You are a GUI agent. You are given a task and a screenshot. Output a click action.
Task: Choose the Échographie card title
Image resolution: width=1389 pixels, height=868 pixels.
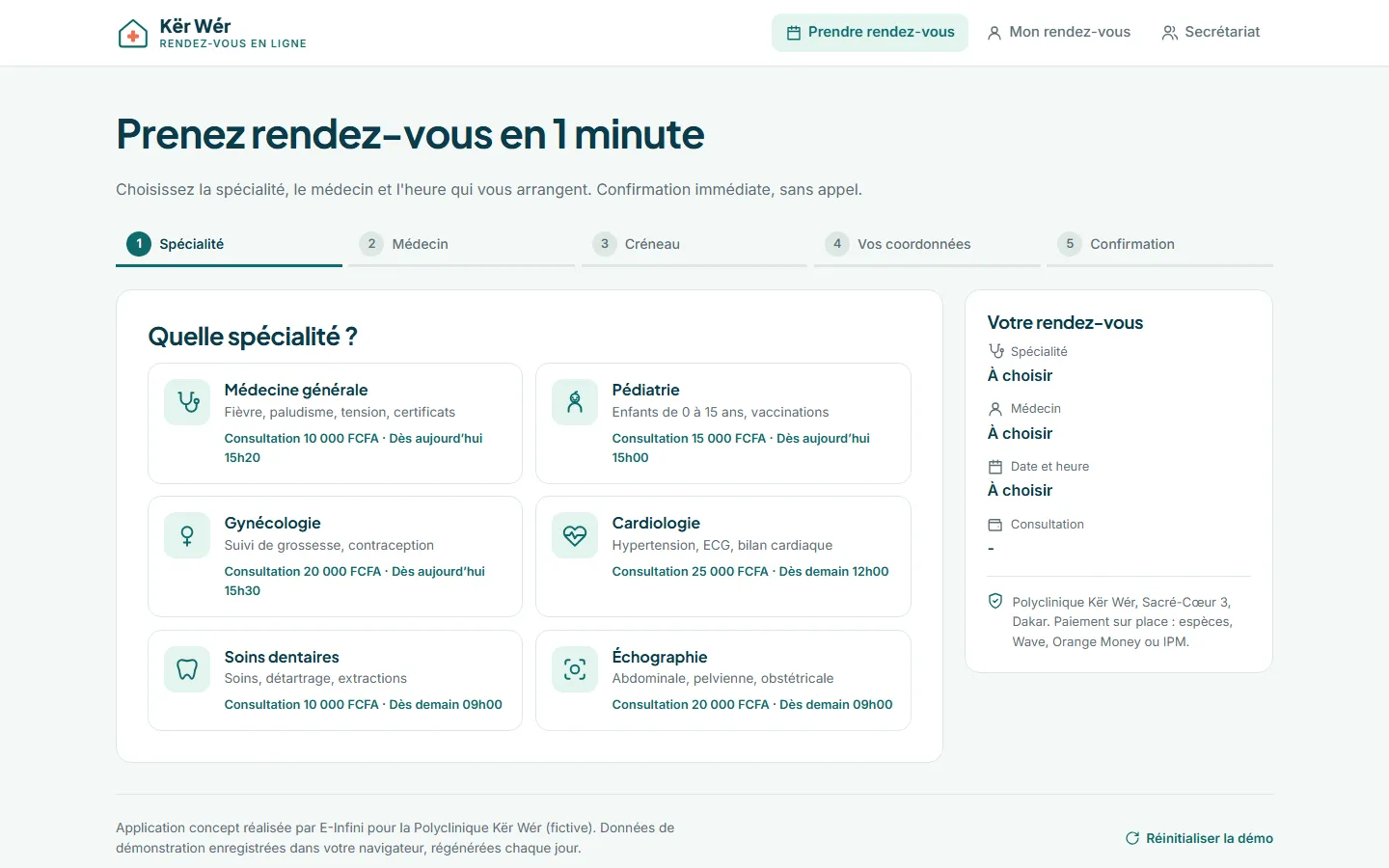(x=660, y=657)
